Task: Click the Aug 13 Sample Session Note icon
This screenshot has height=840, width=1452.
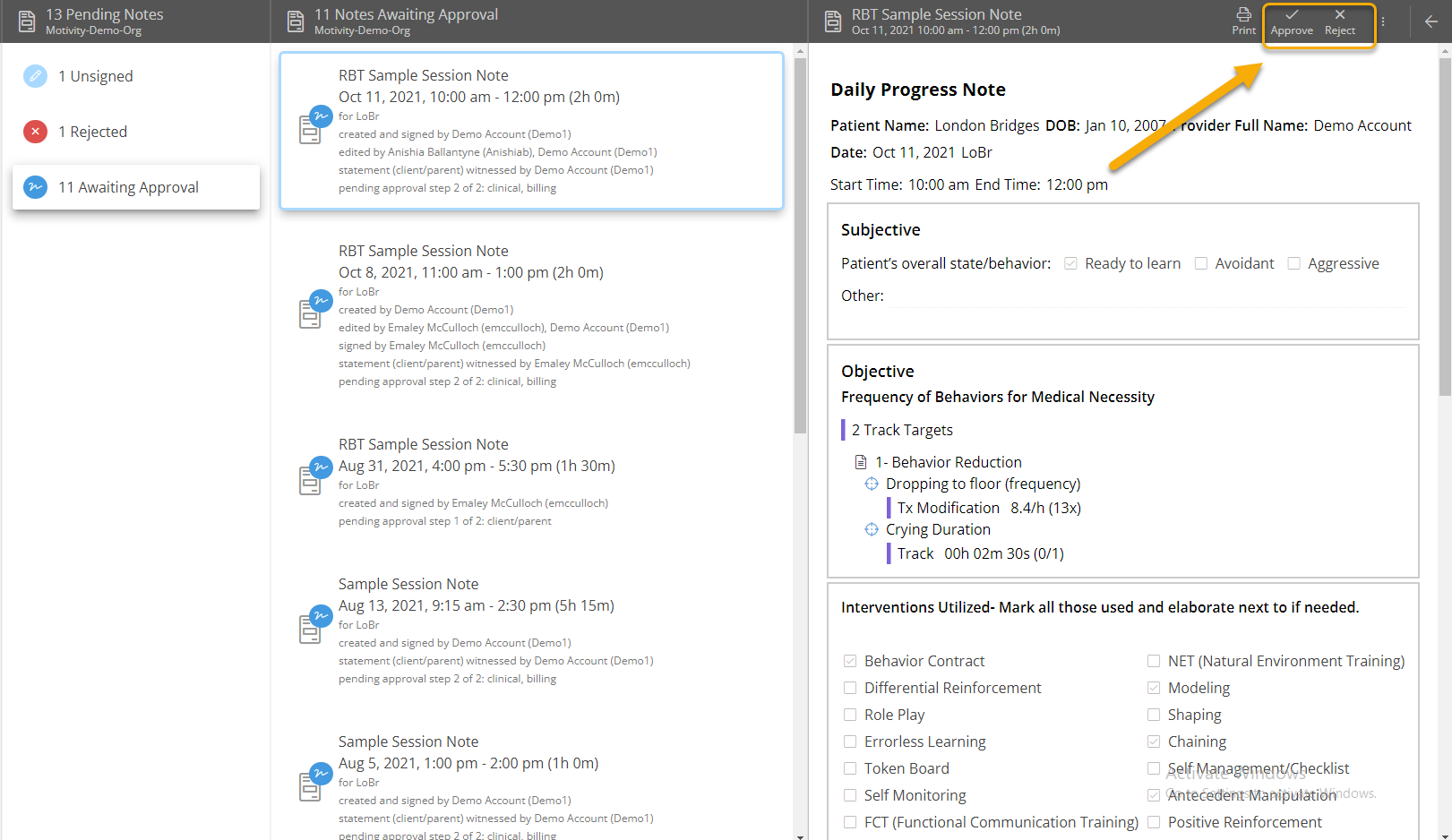Action: [x=311, y=627]
